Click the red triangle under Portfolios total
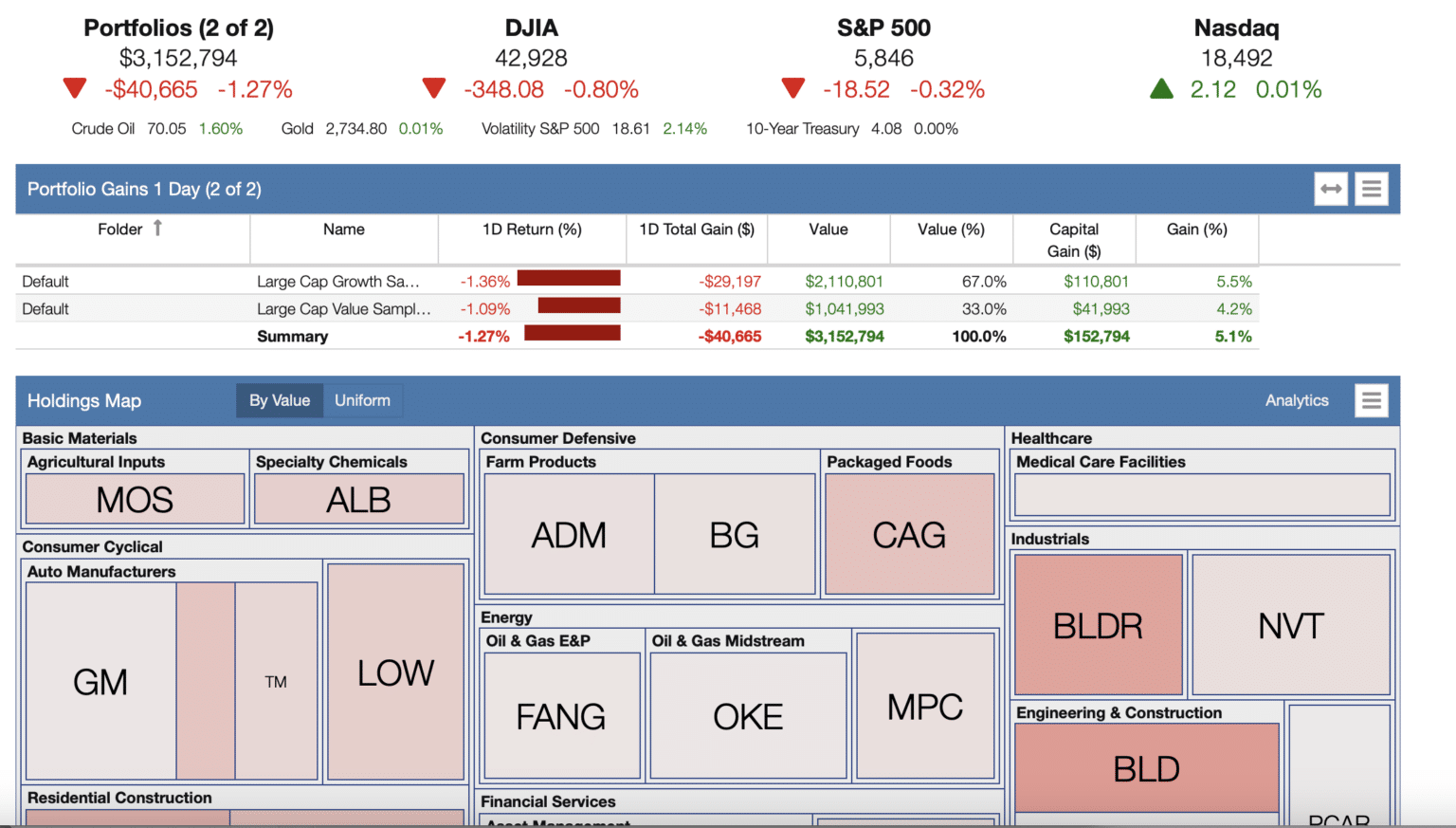The image size is (1456, 828). (74, 87)
